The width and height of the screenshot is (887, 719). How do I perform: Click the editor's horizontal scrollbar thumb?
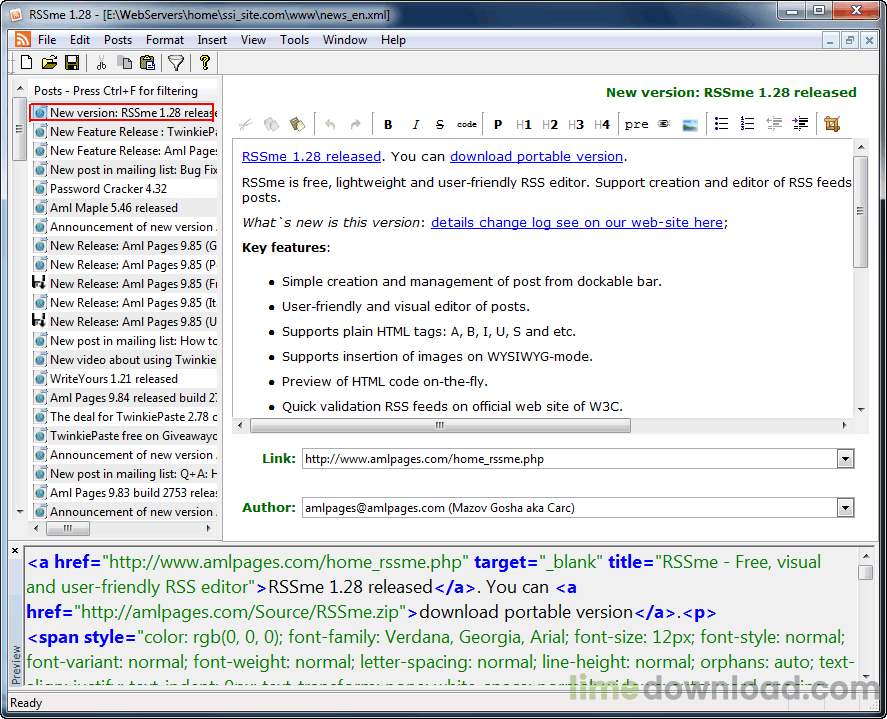point(439,425)
